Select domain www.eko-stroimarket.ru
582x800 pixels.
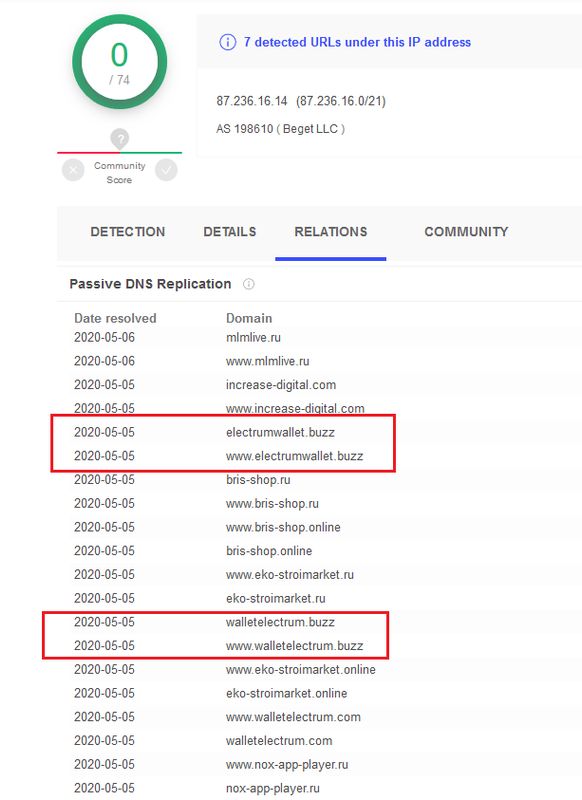coord(290,575)
